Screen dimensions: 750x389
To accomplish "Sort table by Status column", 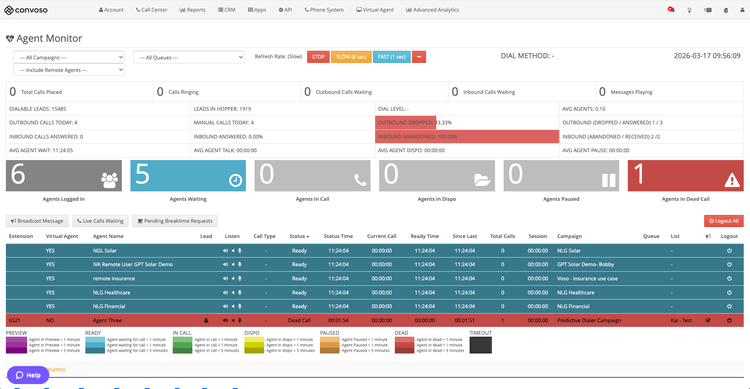I will [299, 236].
